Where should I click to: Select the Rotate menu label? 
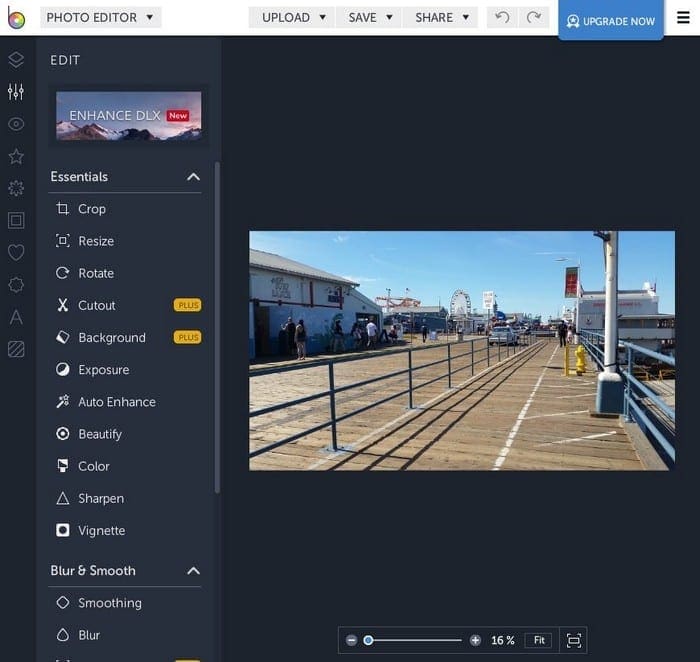coord(96,273)
